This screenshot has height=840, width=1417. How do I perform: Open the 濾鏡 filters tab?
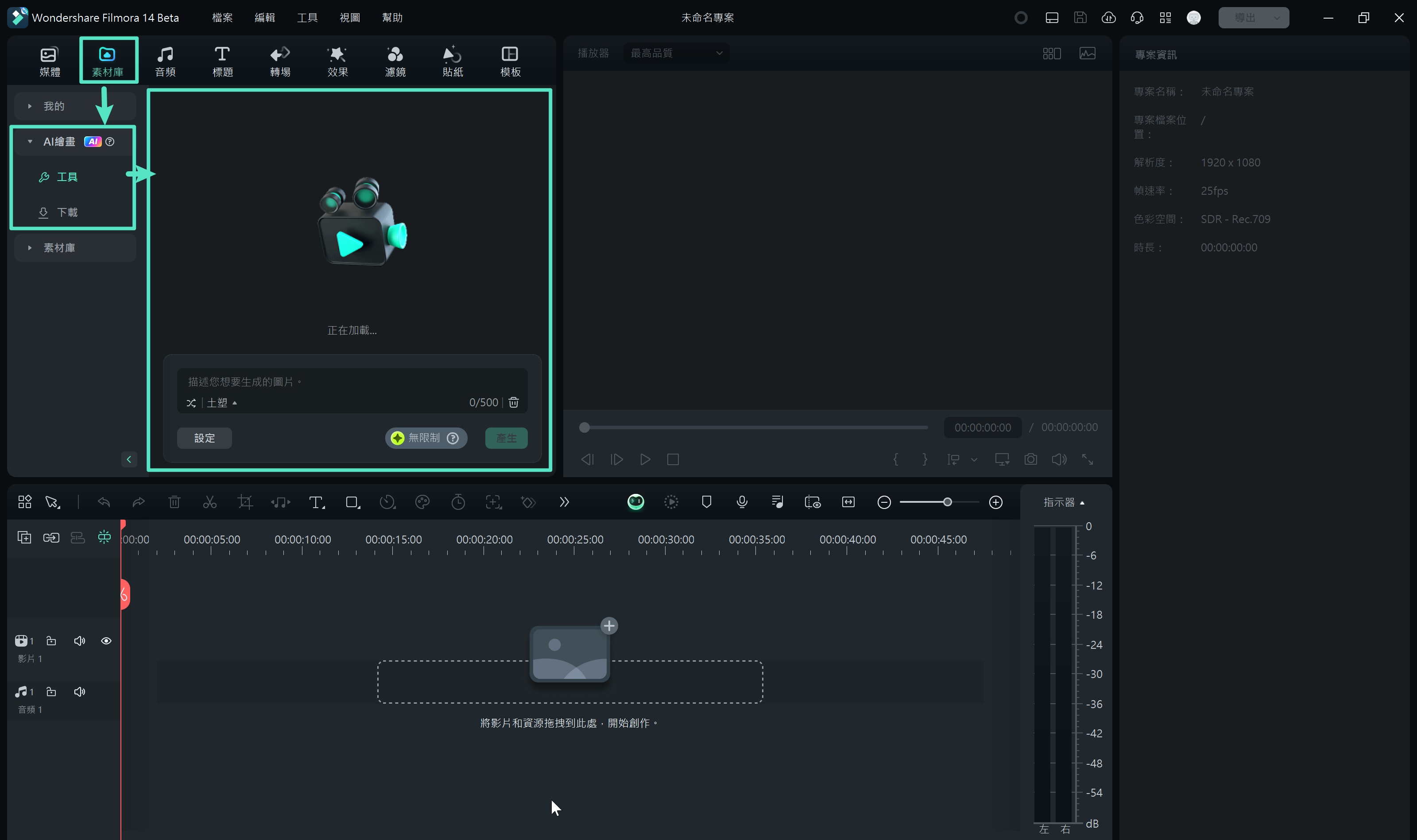pos(395,61)
